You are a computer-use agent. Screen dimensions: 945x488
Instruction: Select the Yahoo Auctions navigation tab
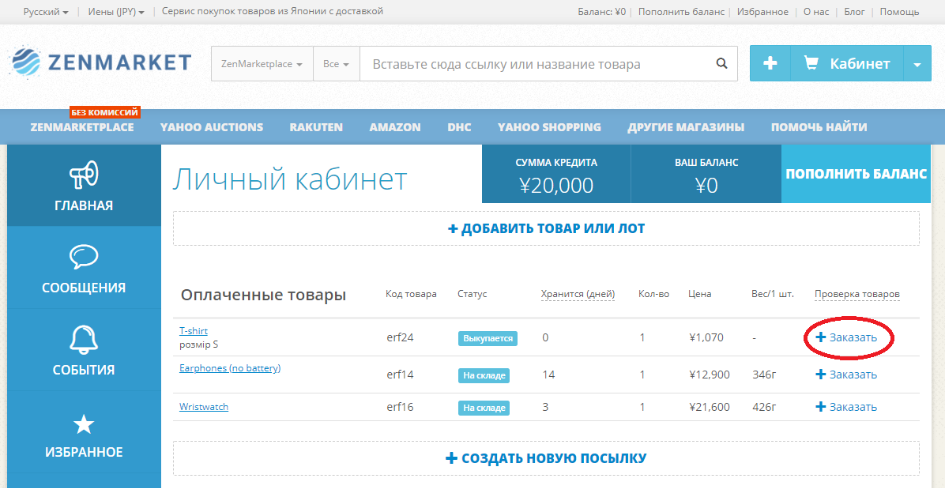coord(212,127)
